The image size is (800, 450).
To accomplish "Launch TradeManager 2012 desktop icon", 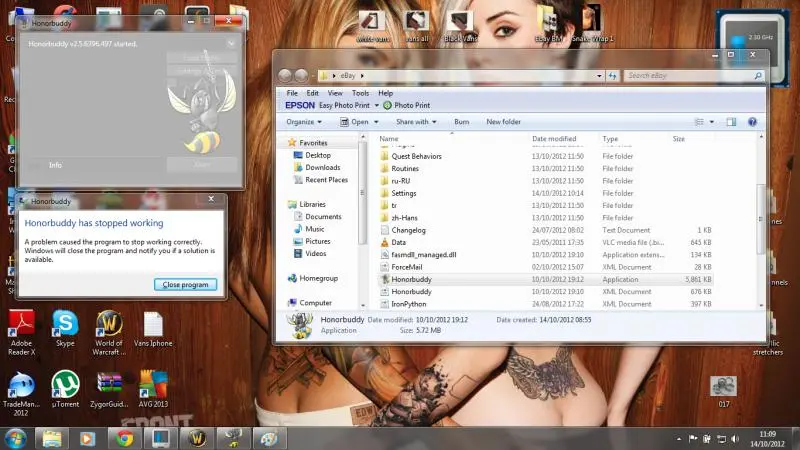I will tap(21, 393).
